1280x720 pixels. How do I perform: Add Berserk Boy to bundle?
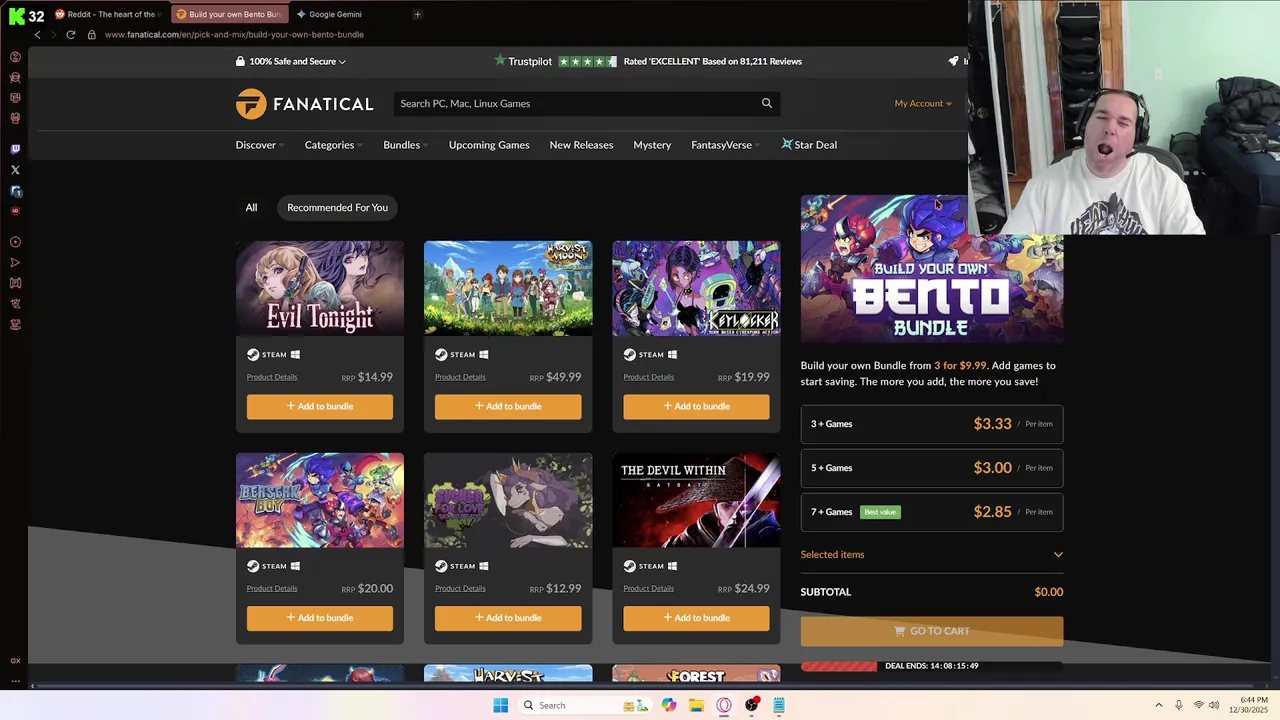(x=320, y=618)
